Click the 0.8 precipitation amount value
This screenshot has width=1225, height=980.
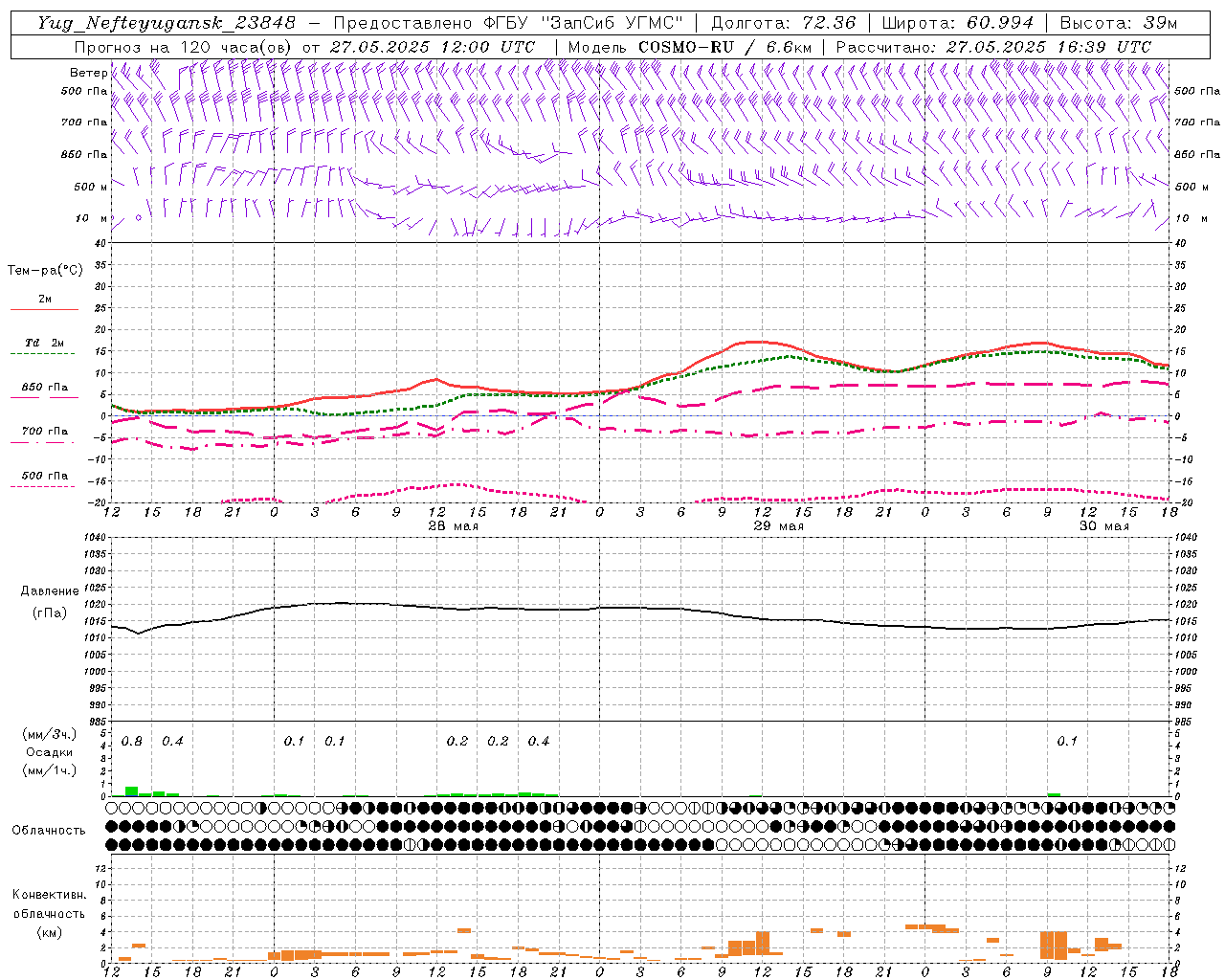[132, 742]
